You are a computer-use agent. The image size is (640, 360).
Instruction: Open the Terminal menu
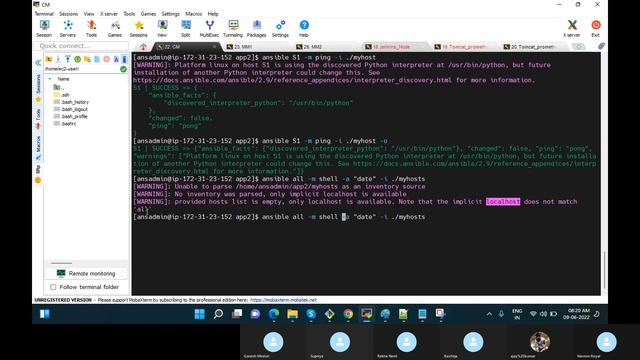pos(44,14)
